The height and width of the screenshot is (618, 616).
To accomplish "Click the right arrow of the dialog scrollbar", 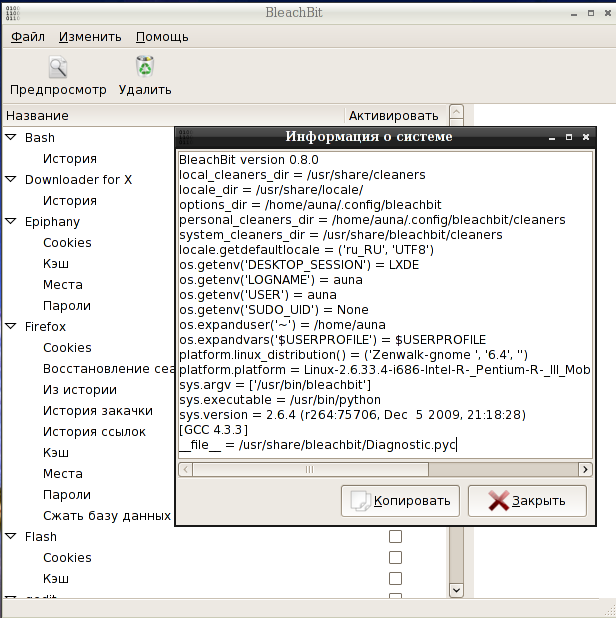I will tap(585, 469).
